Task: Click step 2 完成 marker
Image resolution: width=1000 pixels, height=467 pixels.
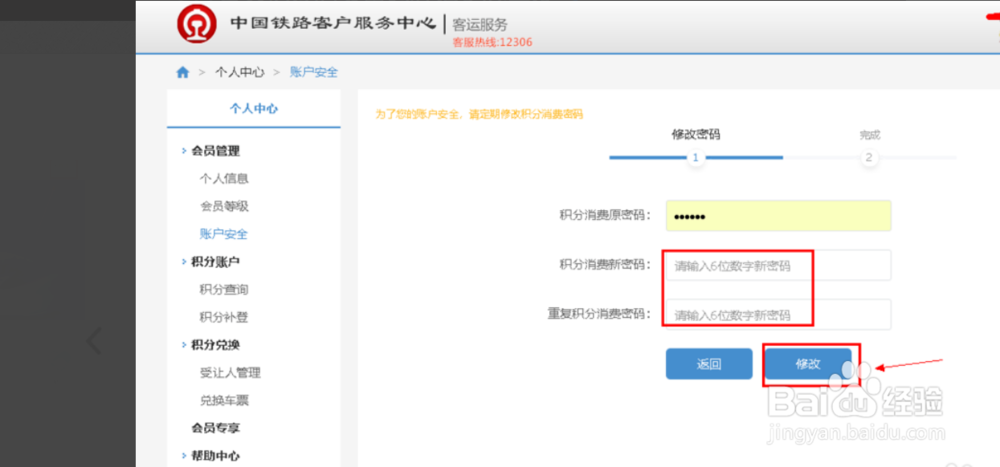Action: click(869, 158)
